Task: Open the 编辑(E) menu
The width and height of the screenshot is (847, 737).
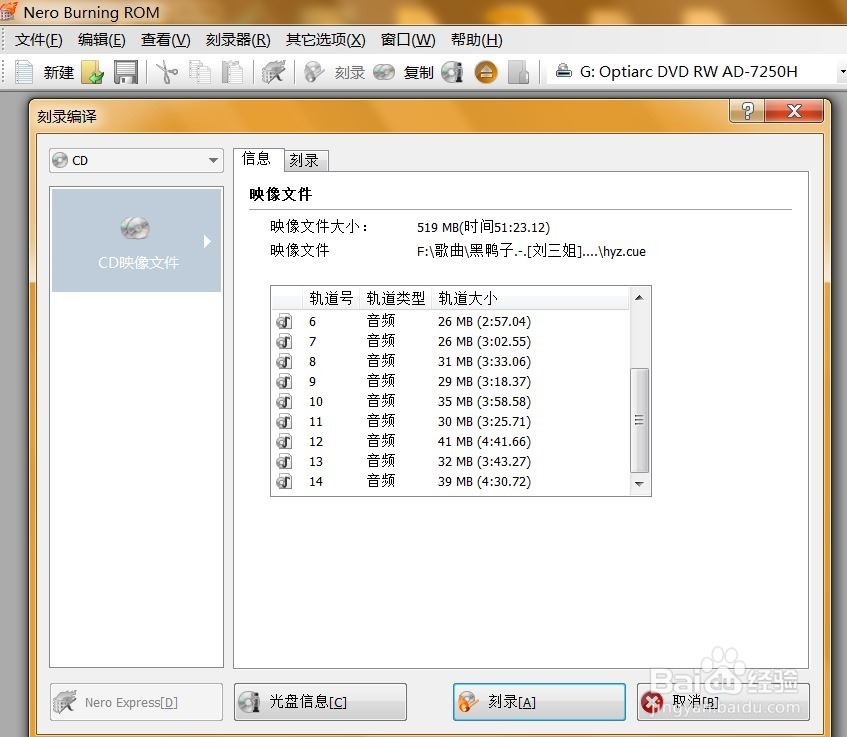Action: (102, 40)
